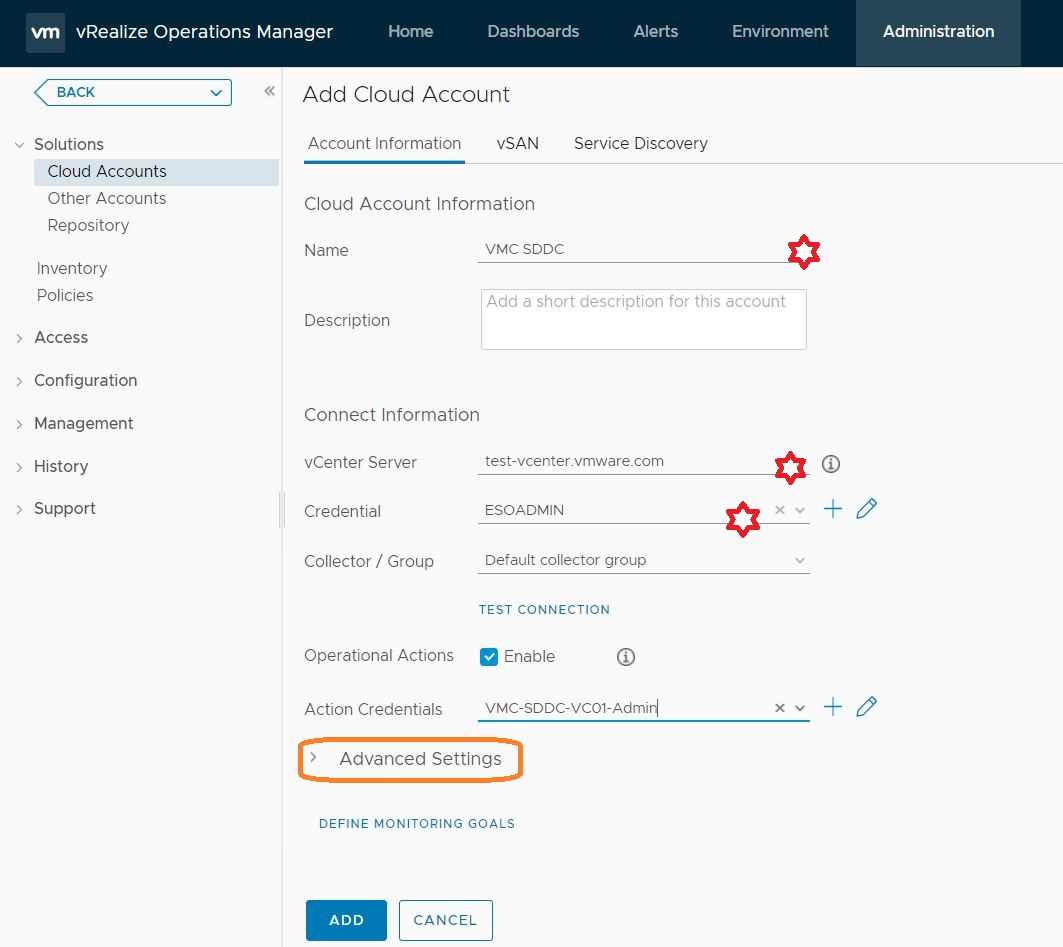
Task: Switch to the vSAN tab
Action: point(517,144)
